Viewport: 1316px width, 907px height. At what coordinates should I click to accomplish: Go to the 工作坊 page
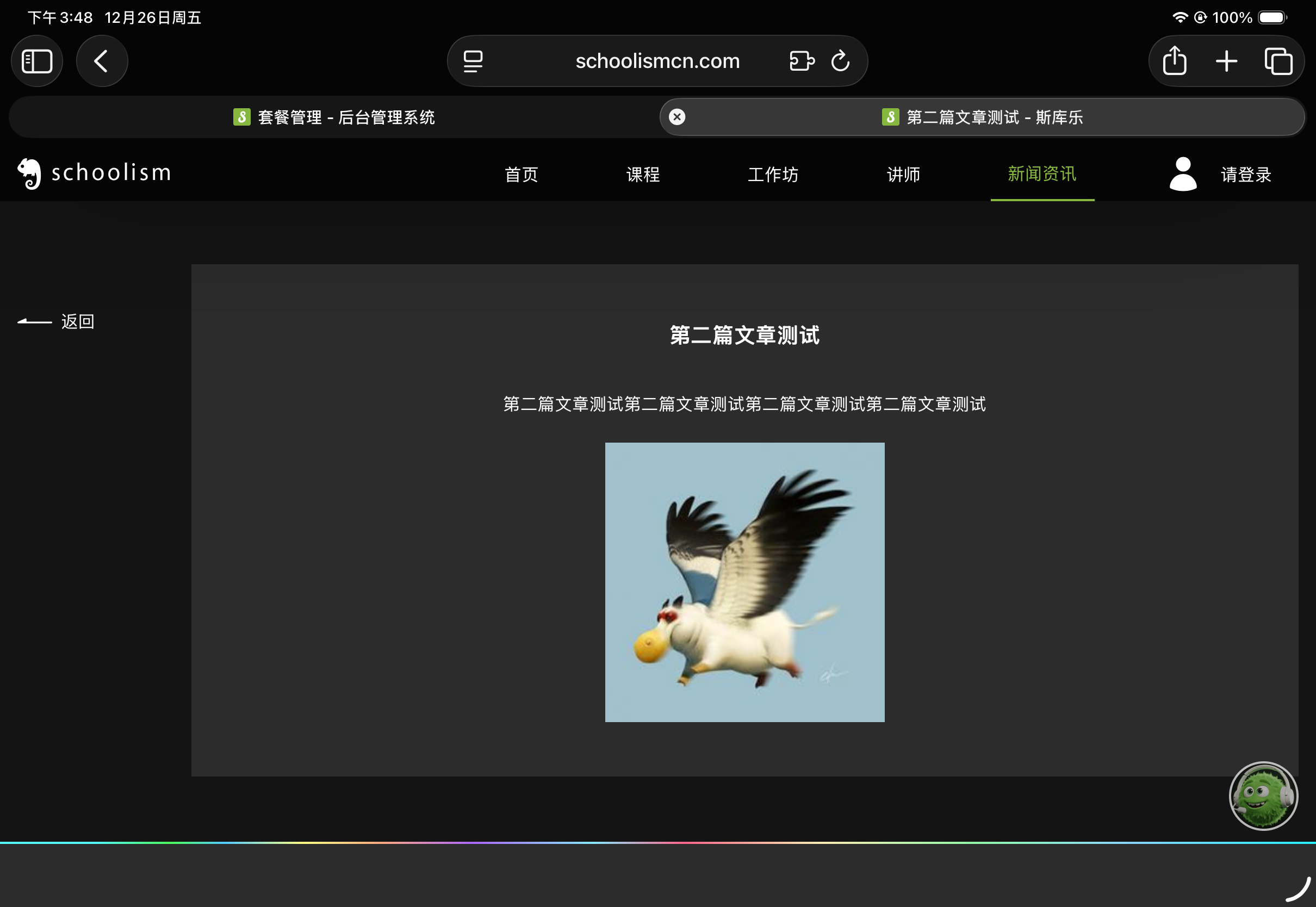click(773, 175)
